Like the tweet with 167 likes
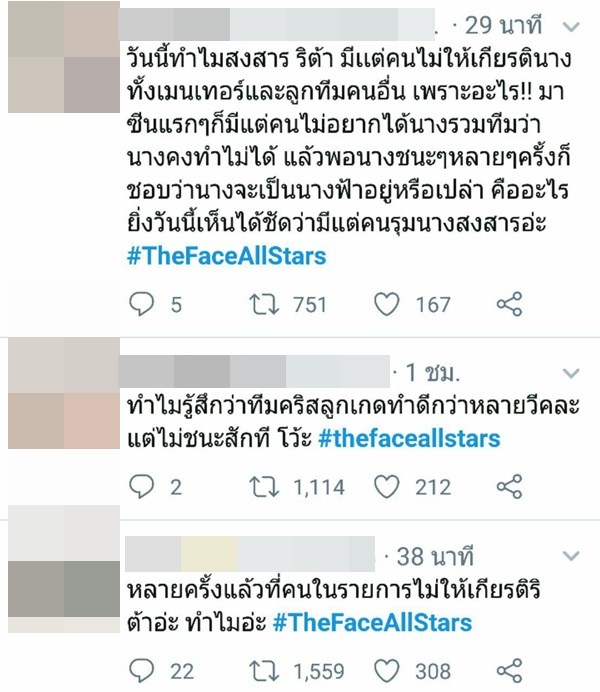Image resolution: width=600 pixels, height=692 pixels. [x=386, y=304]
